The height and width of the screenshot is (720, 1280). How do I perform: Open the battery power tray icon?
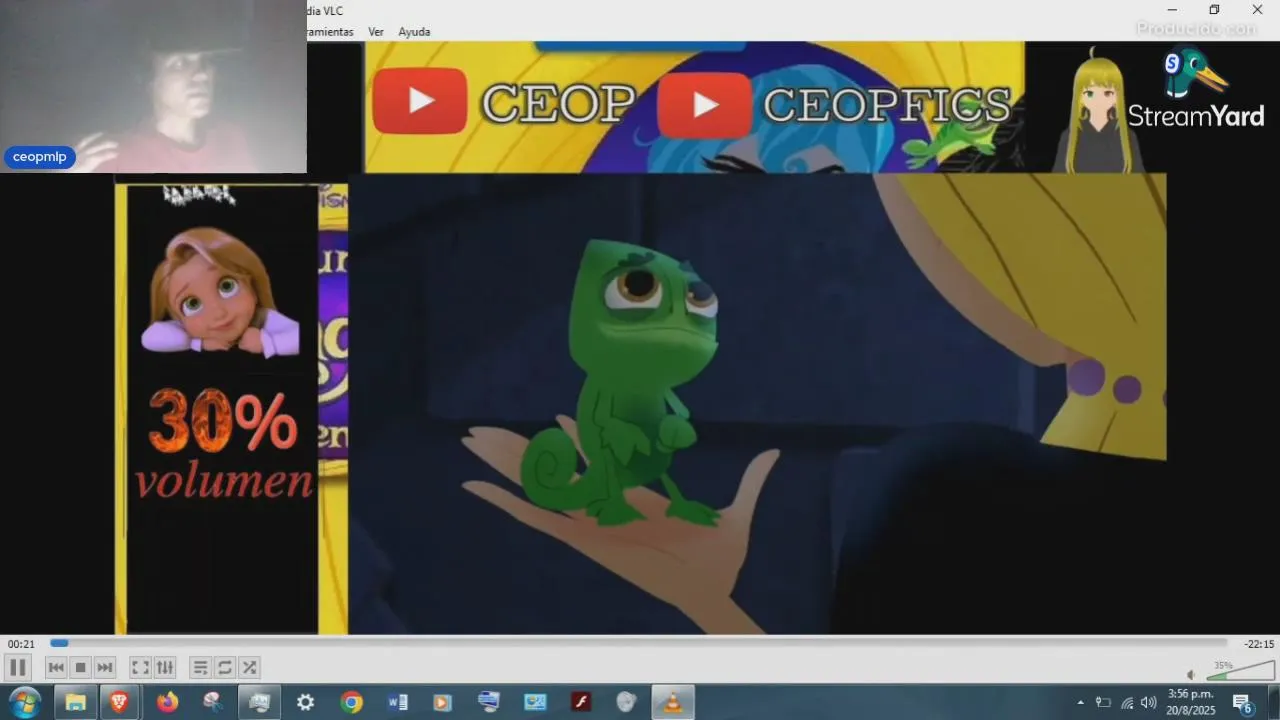coord(1103,702)
